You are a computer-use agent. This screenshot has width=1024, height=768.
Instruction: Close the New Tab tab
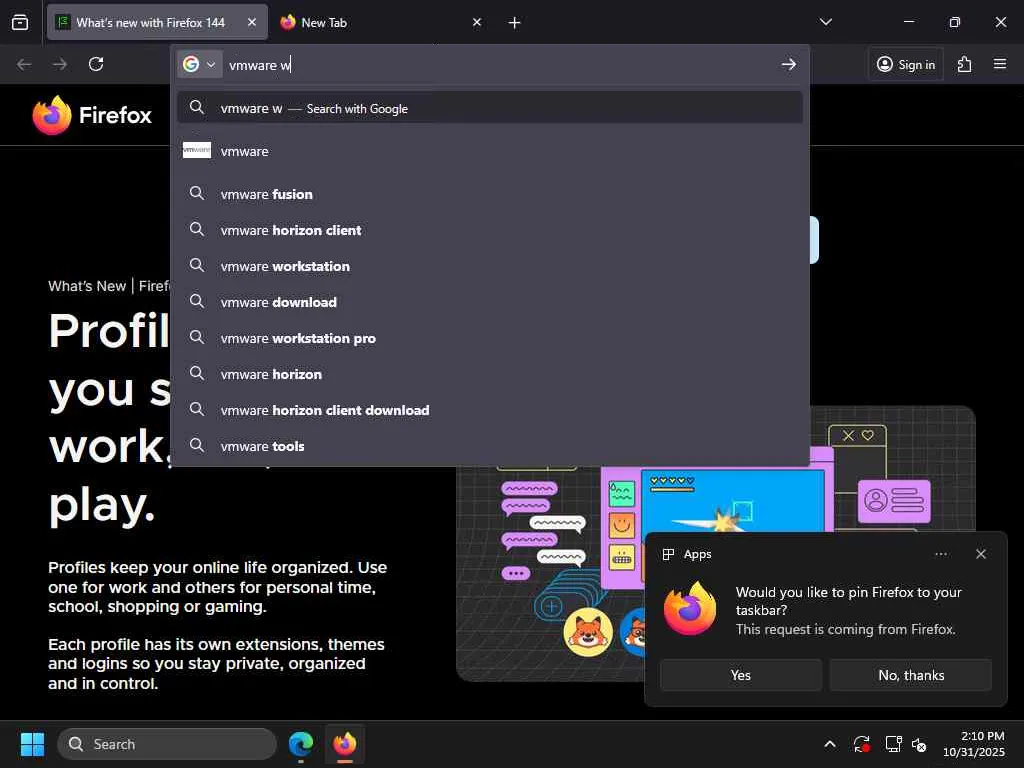(x=477, y=22)
